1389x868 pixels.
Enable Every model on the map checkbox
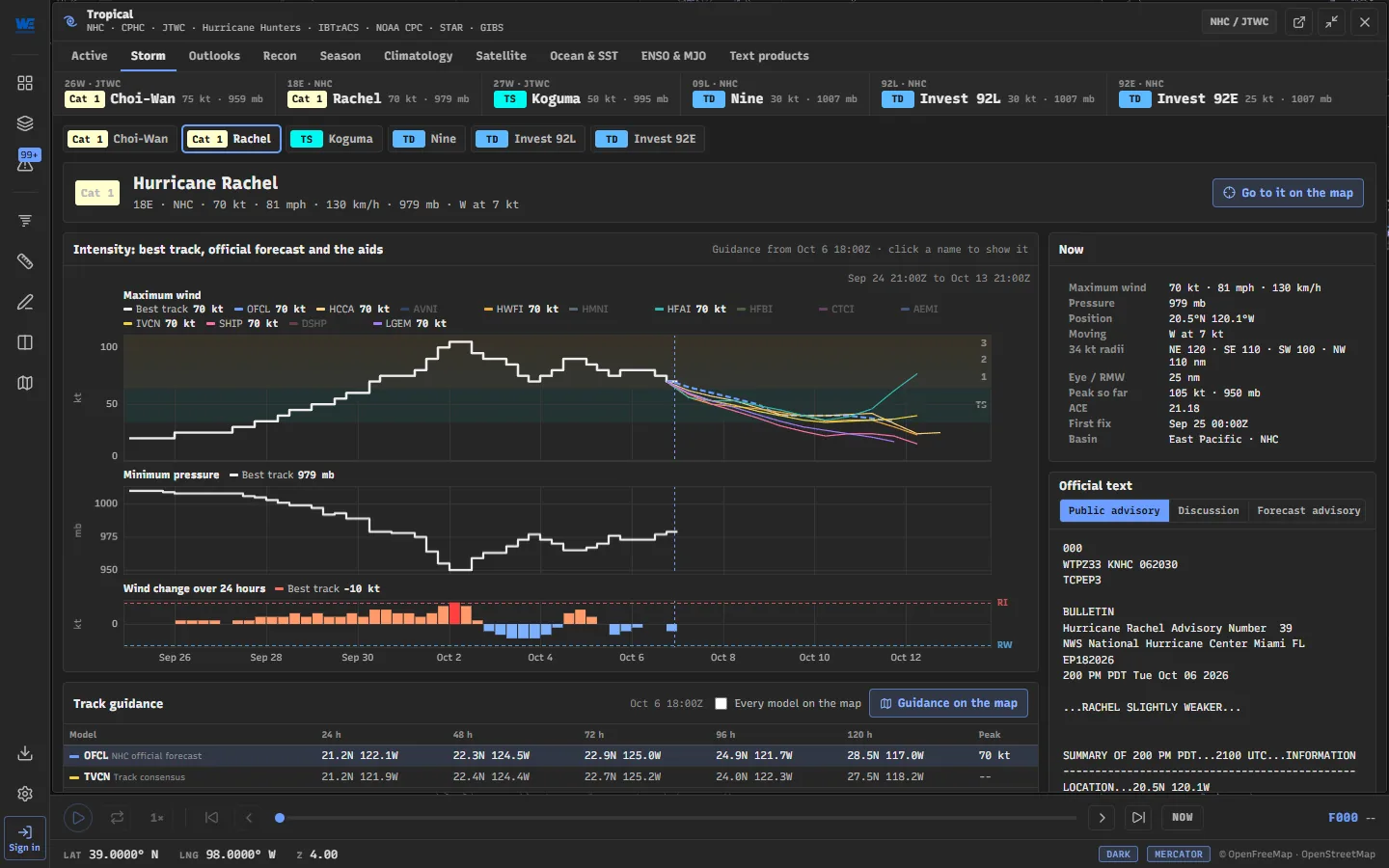721,704
